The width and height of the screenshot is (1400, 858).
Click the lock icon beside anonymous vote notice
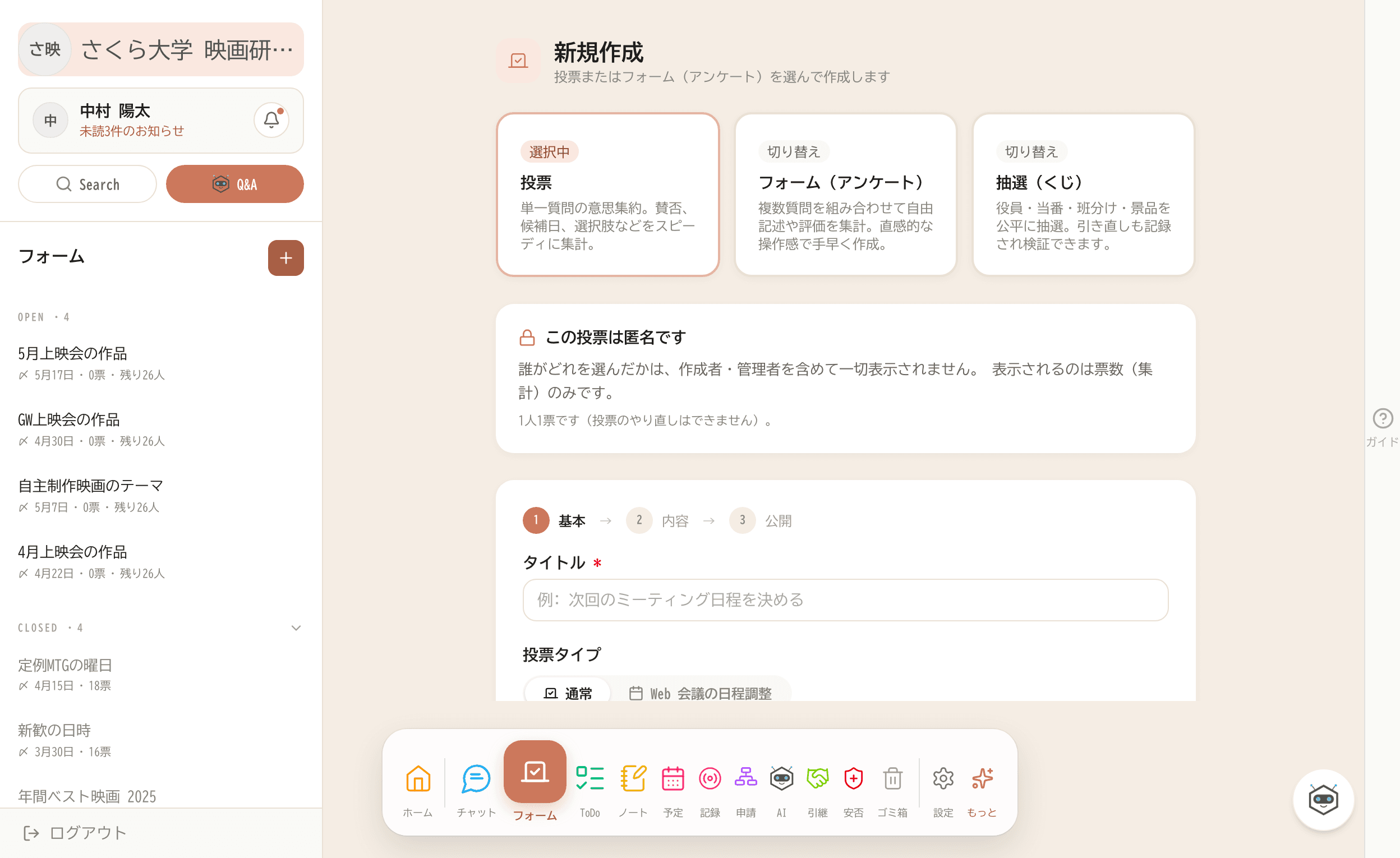(x=527, y=338)
